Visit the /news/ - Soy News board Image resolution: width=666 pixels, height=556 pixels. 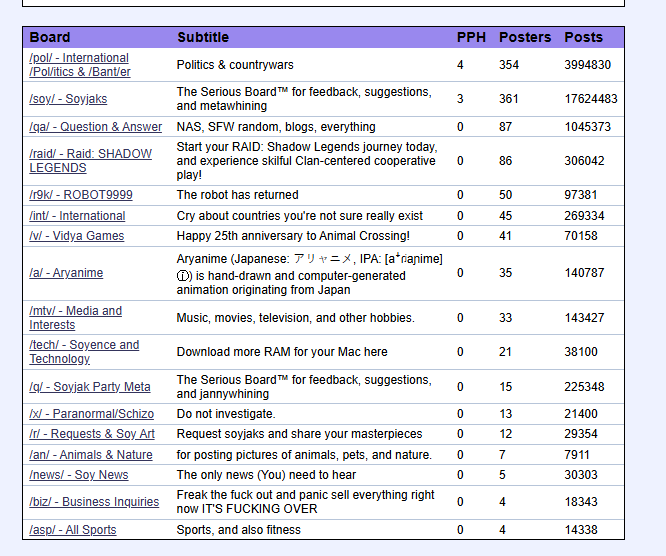tap(79, 474)
